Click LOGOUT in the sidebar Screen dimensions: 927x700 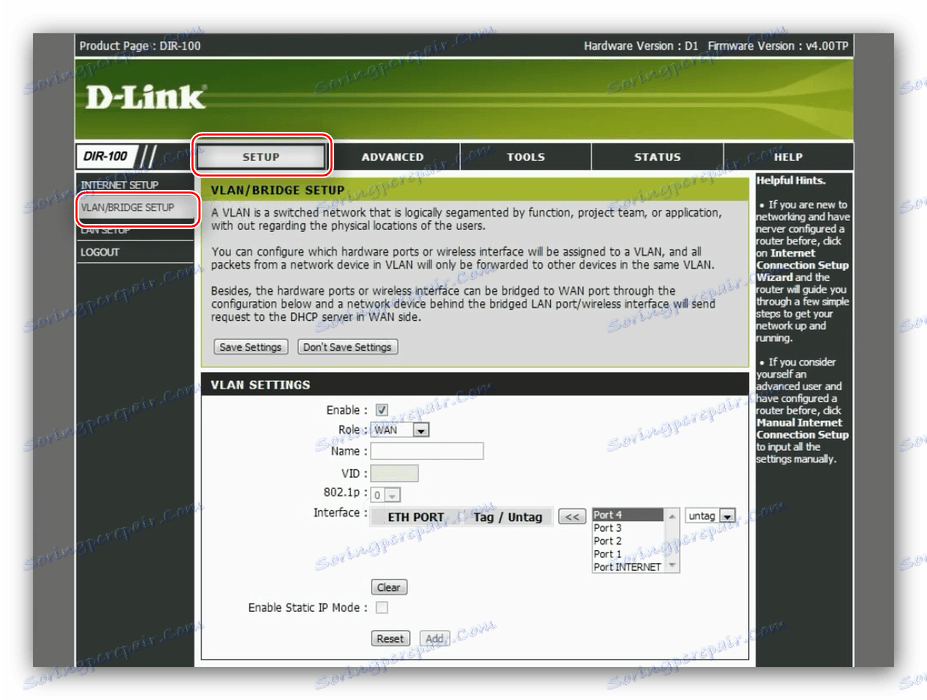click(100, 252)
